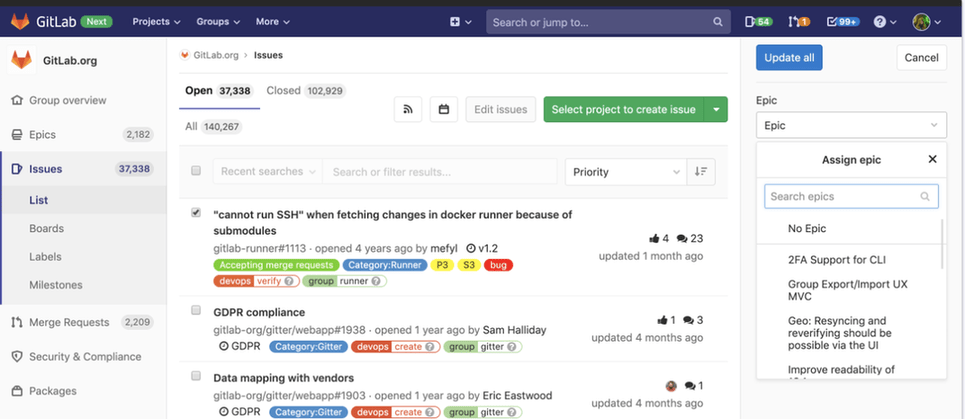Click the Update all button
Screen dimensions: 965x419
coord(789,58)
